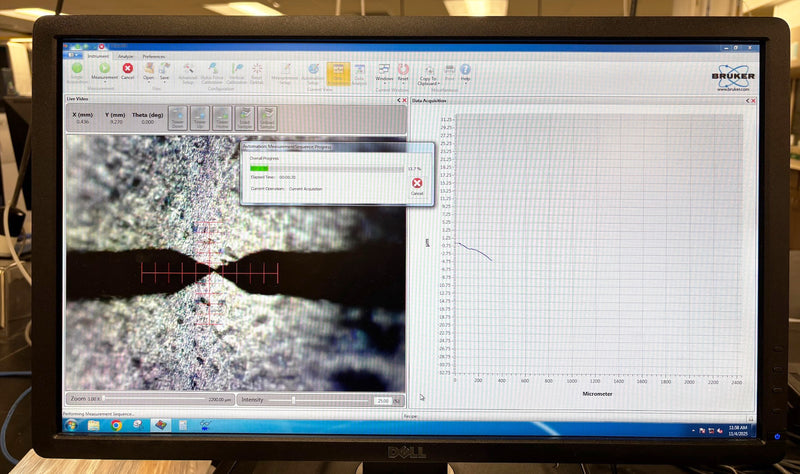Collapse the Data Acquisition panel arrow
800x474 pixels.
(747, 101)
